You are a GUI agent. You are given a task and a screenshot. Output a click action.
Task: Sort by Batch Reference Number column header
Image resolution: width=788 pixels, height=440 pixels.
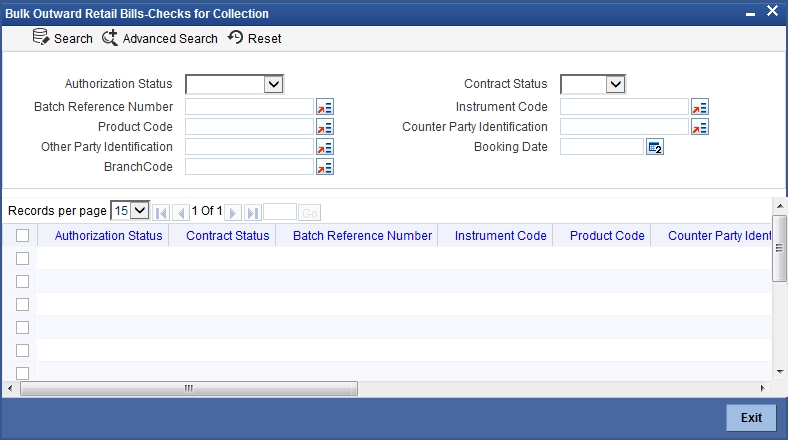362,236
